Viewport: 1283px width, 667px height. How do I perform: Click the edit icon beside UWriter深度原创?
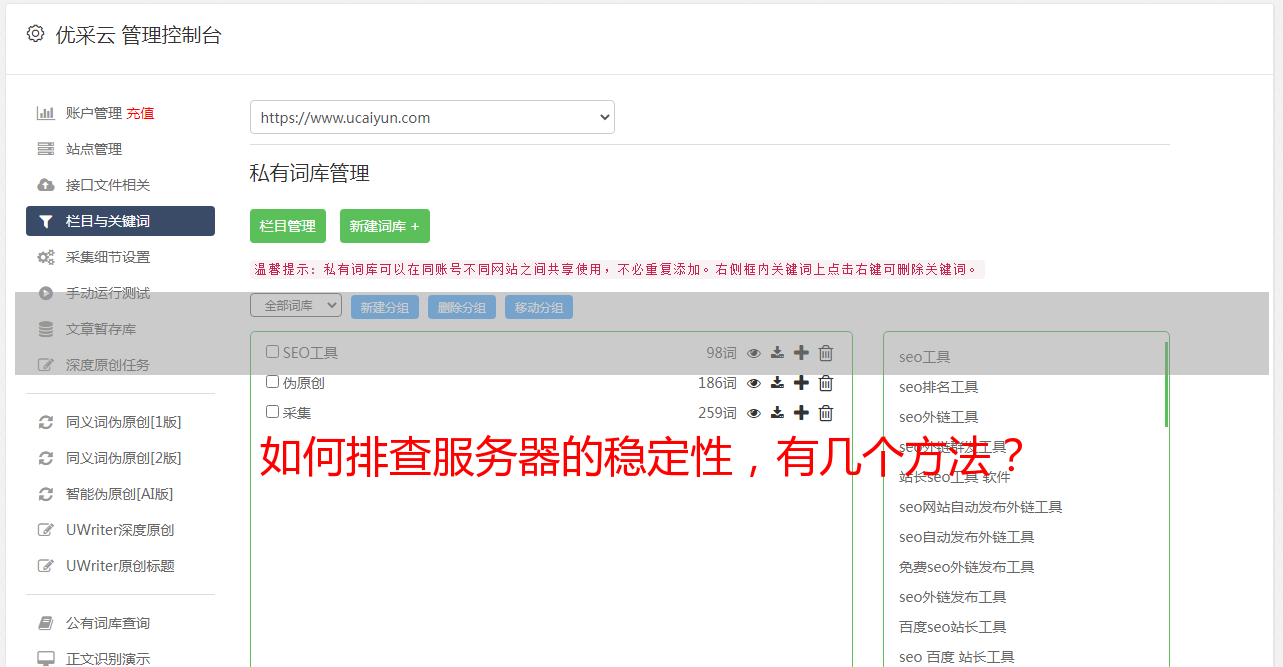46,530
